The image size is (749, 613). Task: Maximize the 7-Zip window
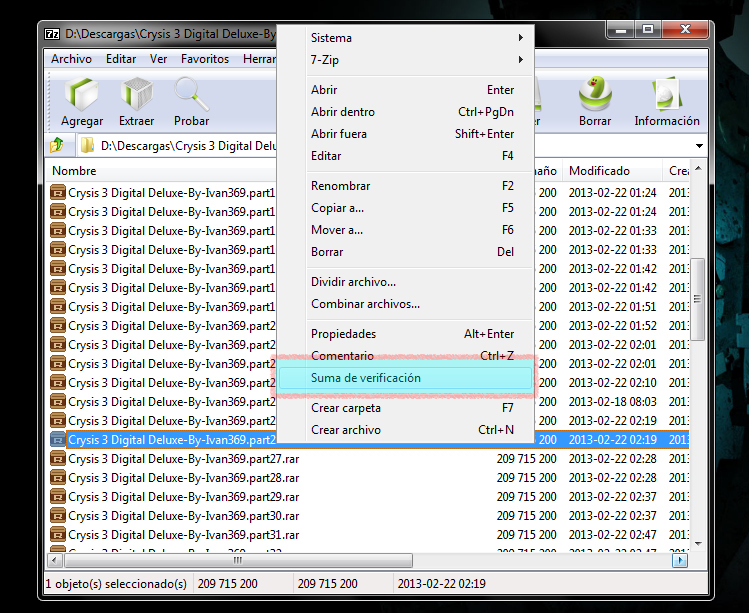coord(648,30)
